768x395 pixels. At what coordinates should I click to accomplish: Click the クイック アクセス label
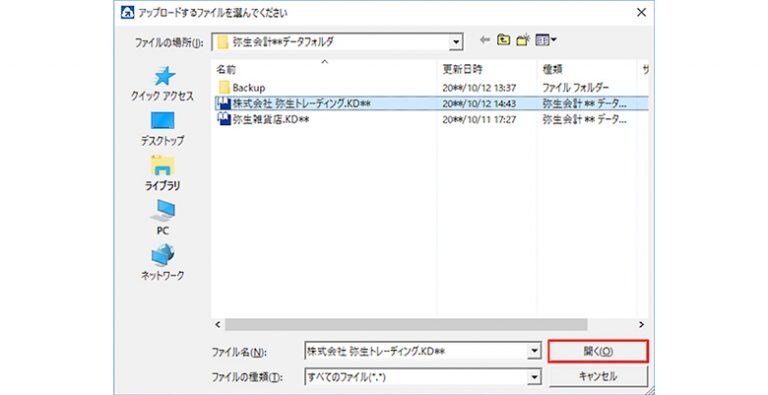click(x=163, y=96)
